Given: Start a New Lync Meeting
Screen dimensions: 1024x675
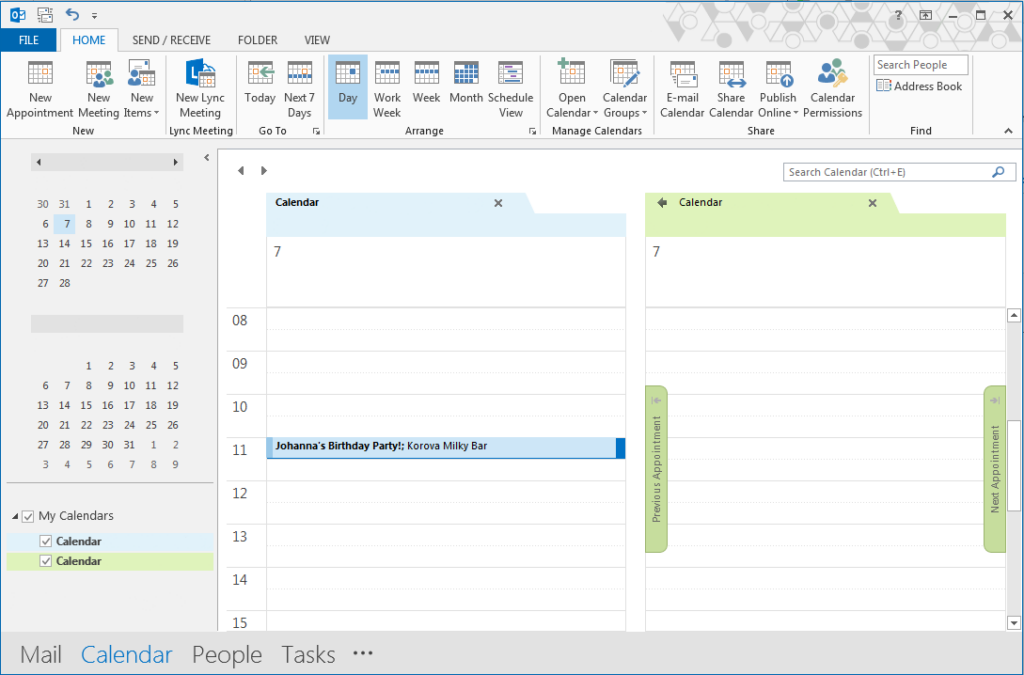Looking at the screenshot, I should [x=200, y=88].
